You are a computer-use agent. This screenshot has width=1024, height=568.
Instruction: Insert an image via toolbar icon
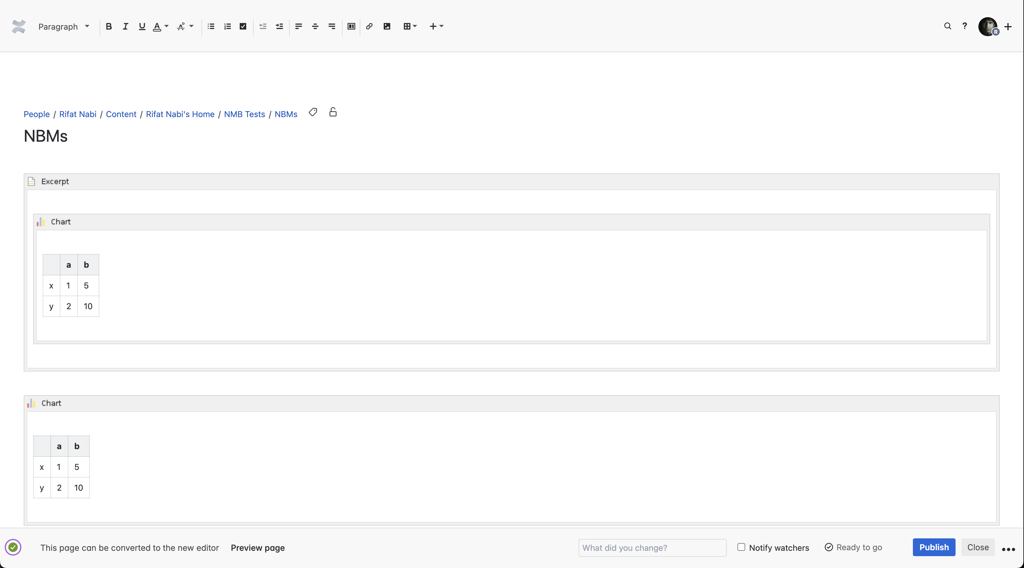387,27
